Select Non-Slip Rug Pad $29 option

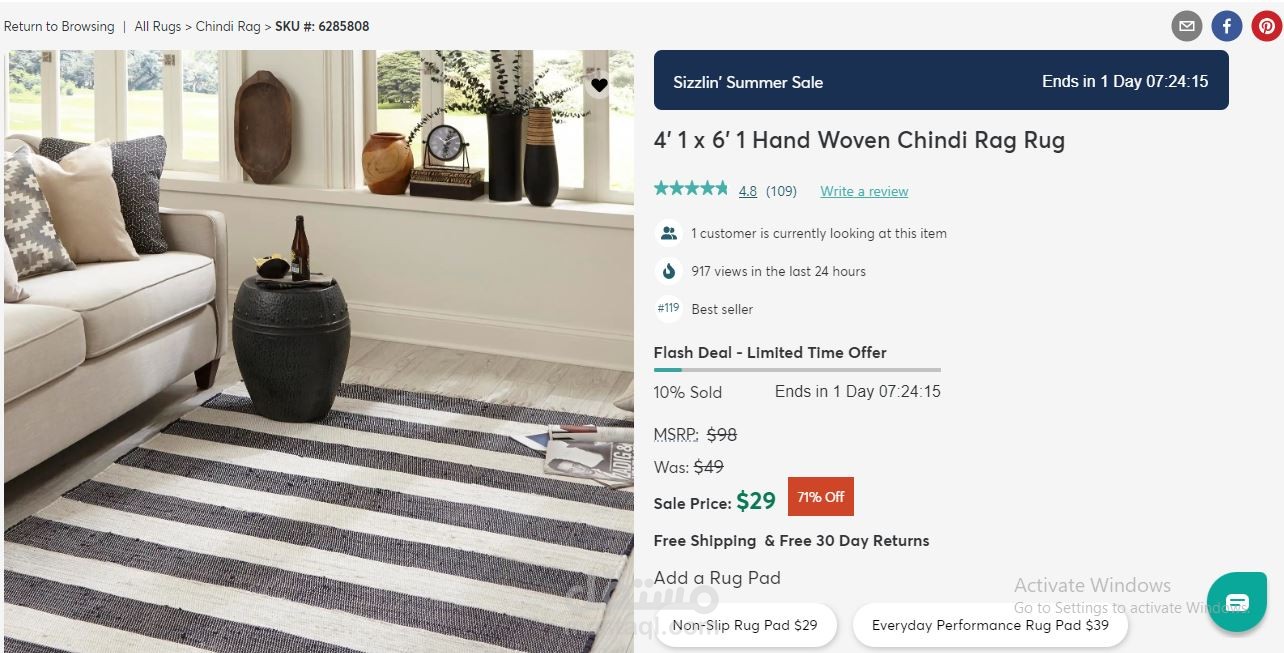[x=745, y=625]
